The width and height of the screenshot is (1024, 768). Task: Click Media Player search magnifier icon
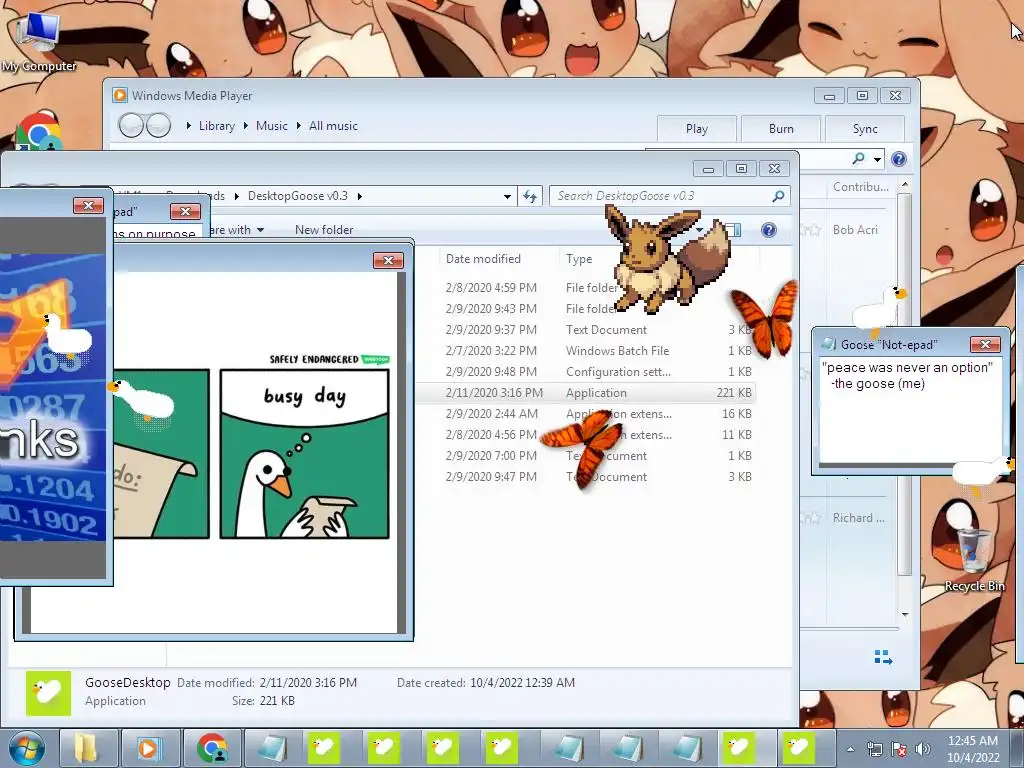coord(858,159)
